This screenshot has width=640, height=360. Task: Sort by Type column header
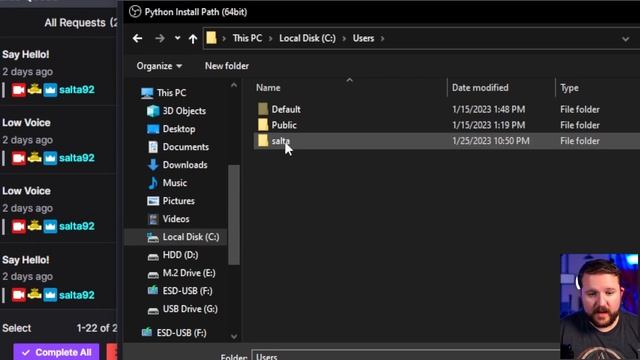569,88
